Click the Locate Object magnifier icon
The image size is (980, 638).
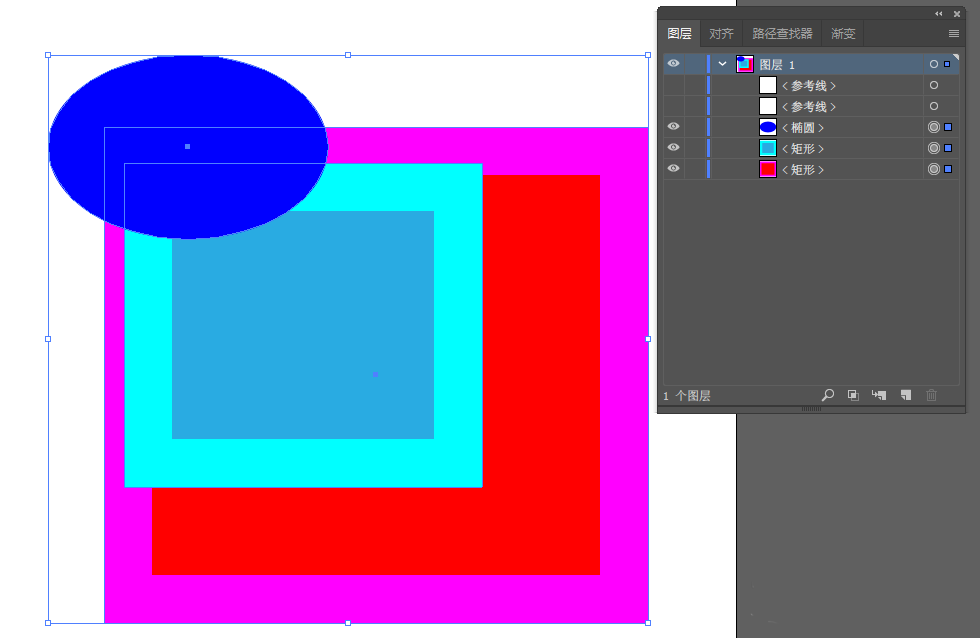pyautogui.click(x=828, y=395)
